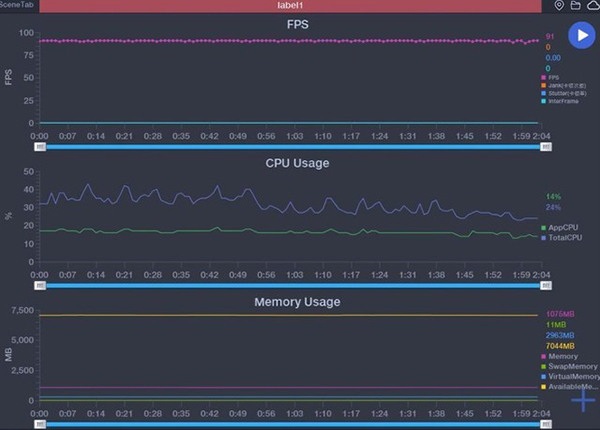Click the Memory Usage chart left range handle
600x430 pixels.
click(x=40, y=424)
